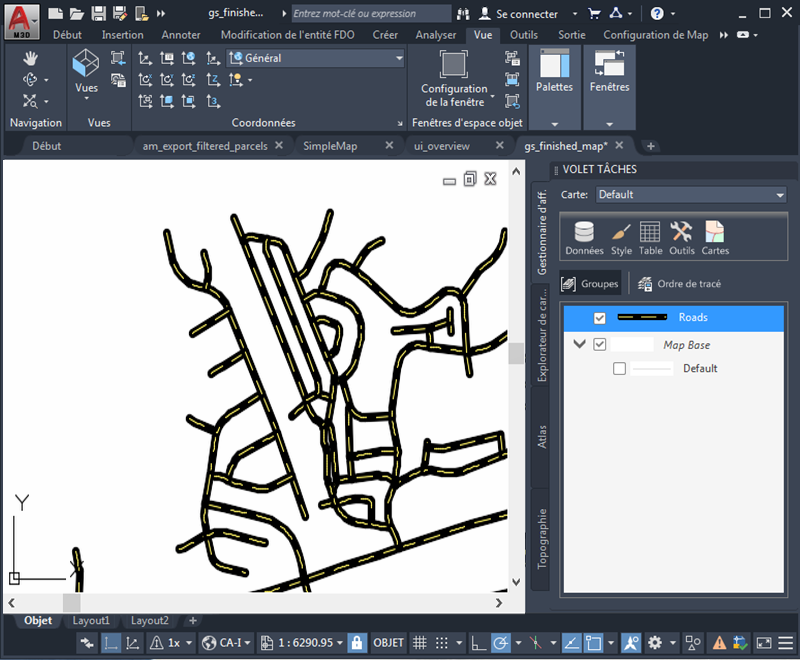The width and height of the screenshot is (800, 660).
Task: Open the Général coordinate system dropdown
Action: pos(316,58)
